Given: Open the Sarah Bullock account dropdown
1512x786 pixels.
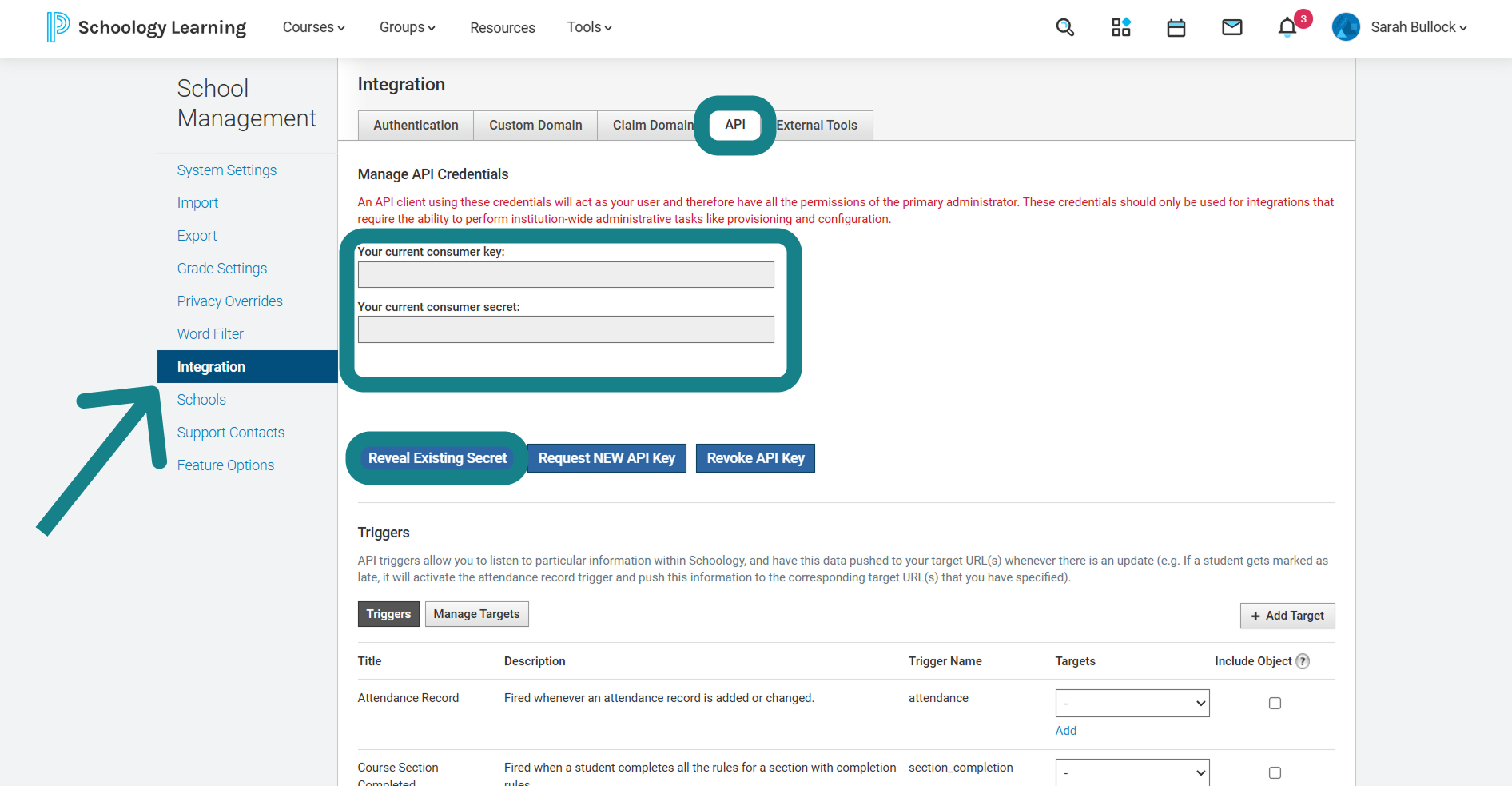Looking at the screenshot, I should [x=1419, y=27].
